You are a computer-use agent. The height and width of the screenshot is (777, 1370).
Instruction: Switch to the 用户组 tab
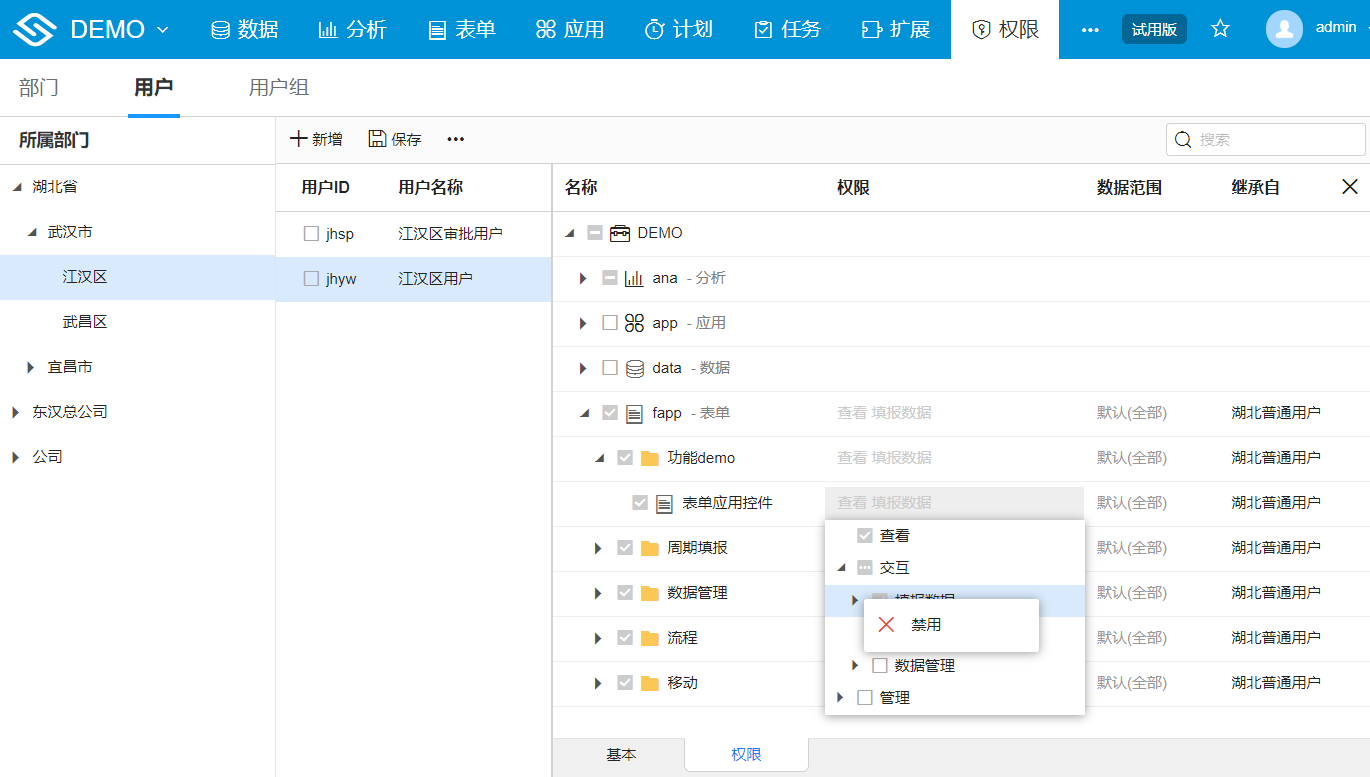(x=278, y=88)
